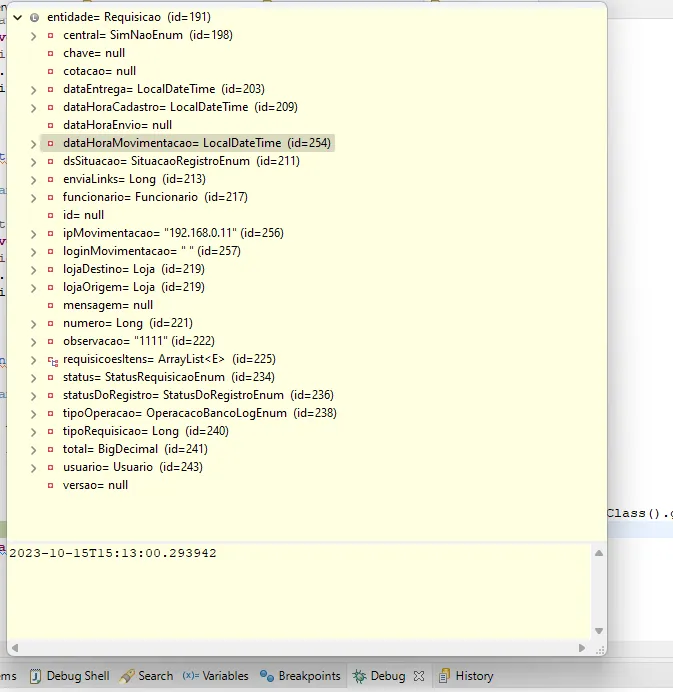Click the detail pane value 2023-10-15T15:13:00.293942
This screenshot has height=692, width=673.
[113, 553]
